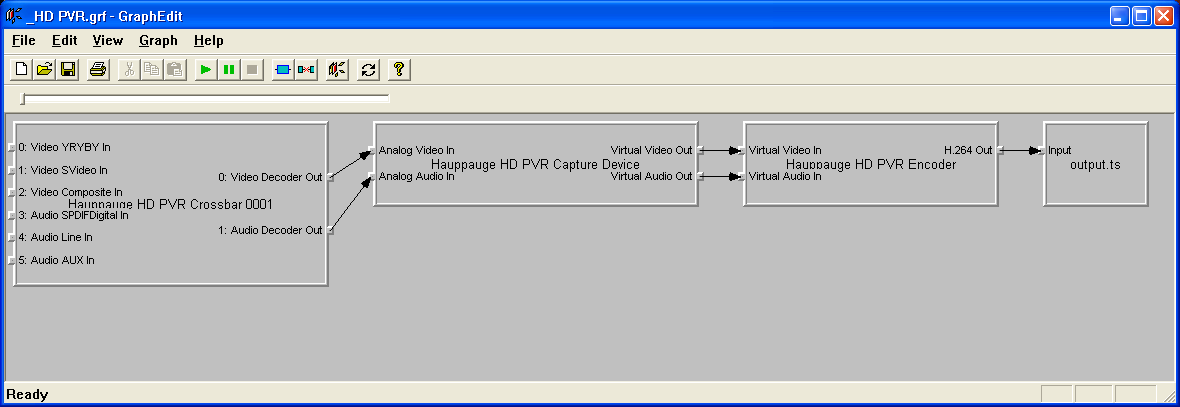Create a new graph with New icon
The height and width of the screenshot is (407, 1180).
pyautogui.click(x=22, y=70)
